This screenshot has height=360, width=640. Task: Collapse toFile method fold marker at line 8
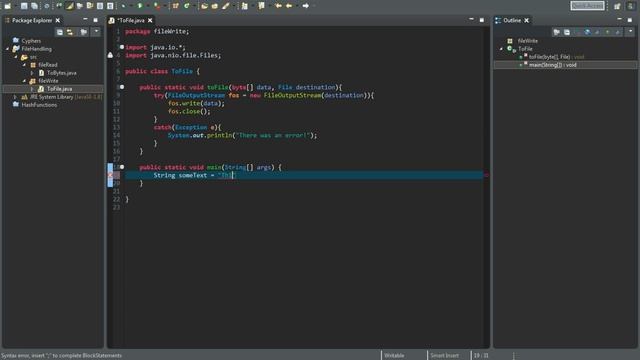[122, 87]
